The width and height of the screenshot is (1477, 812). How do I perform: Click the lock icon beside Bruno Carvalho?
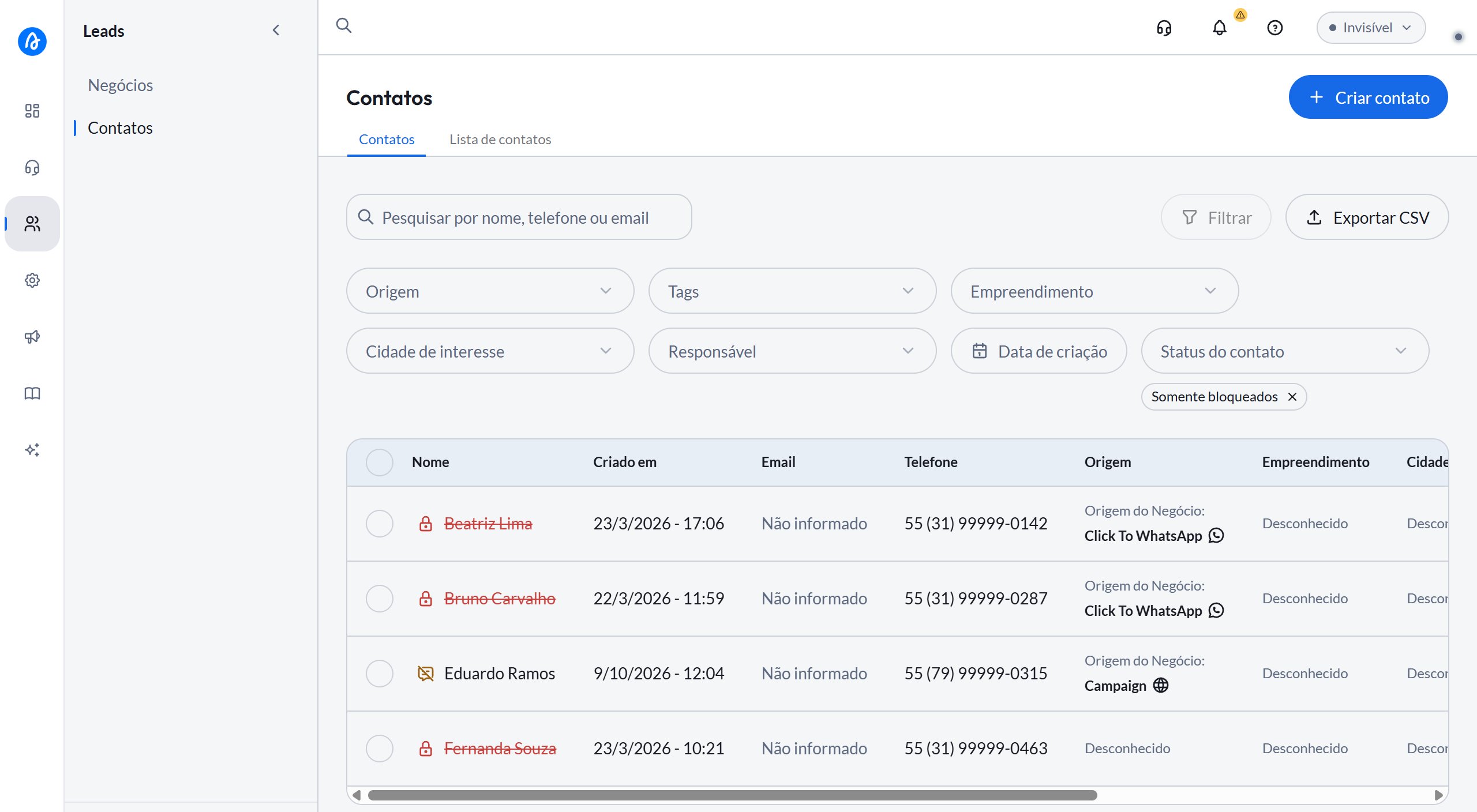pyautogui.click(x=426, y=599)
